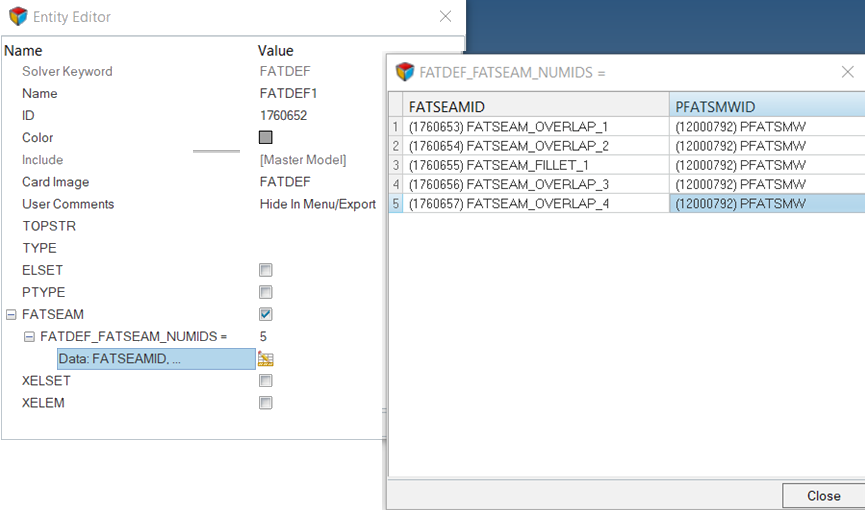Click the FATSEAMID column header
865x510 pixels.
coord(535,105)
